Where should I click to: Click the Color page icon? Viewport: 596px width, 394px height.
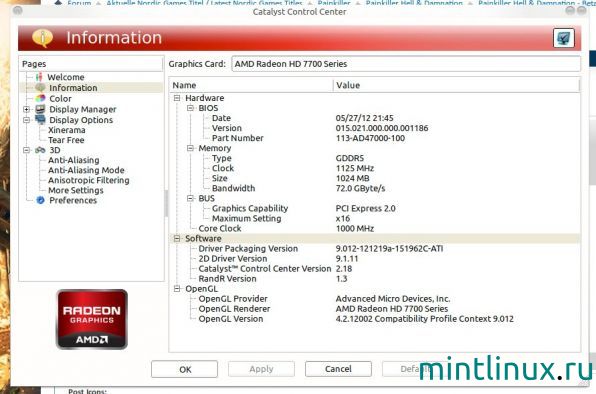coord(40,98)
